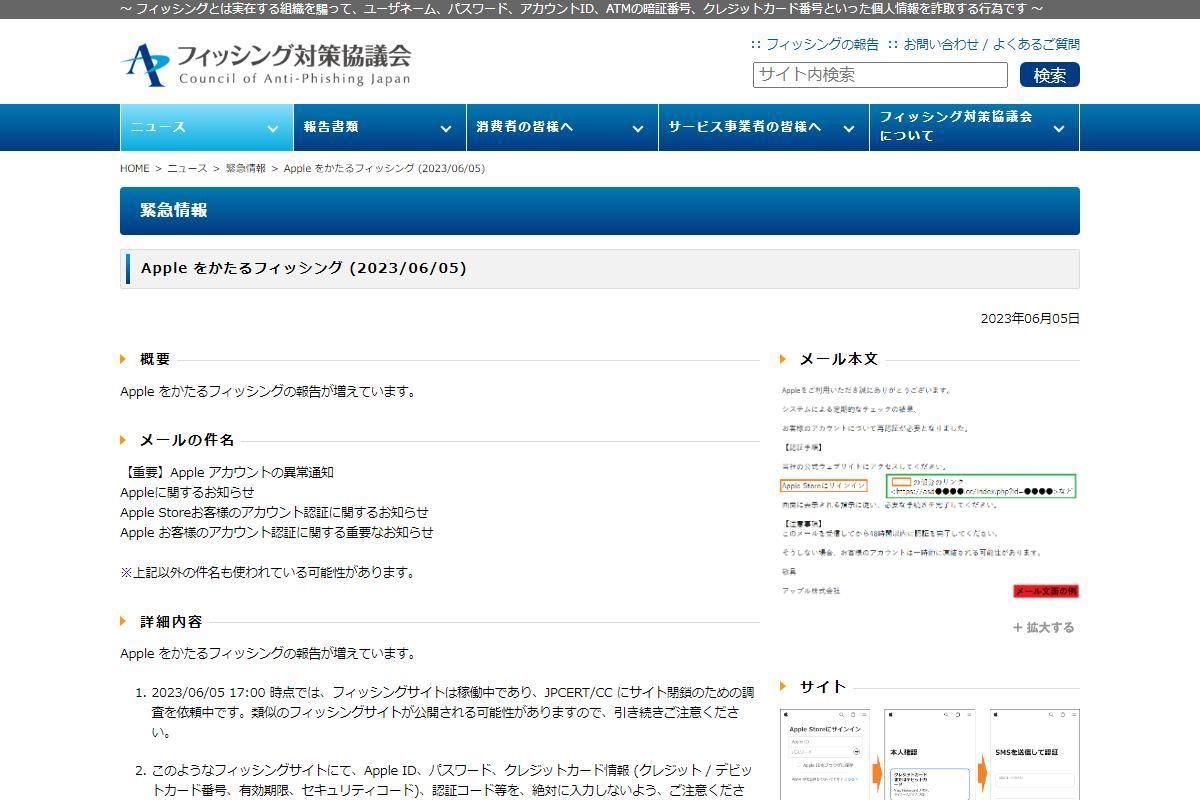
Task: Go to 緊急情報 in the breadcrumb
Action: click(x=245, y=168)
